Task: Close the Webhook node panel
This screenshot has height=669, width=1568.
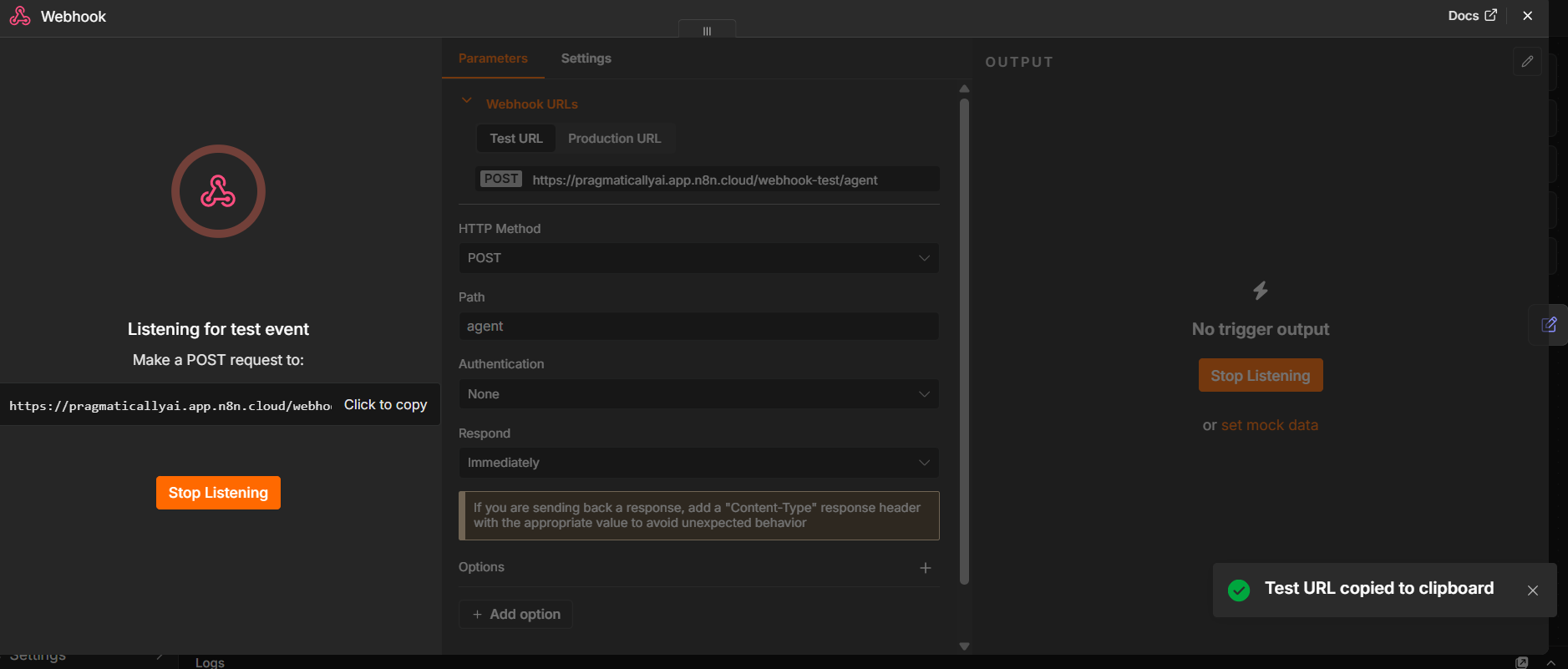Action: tap(1528, 16)
